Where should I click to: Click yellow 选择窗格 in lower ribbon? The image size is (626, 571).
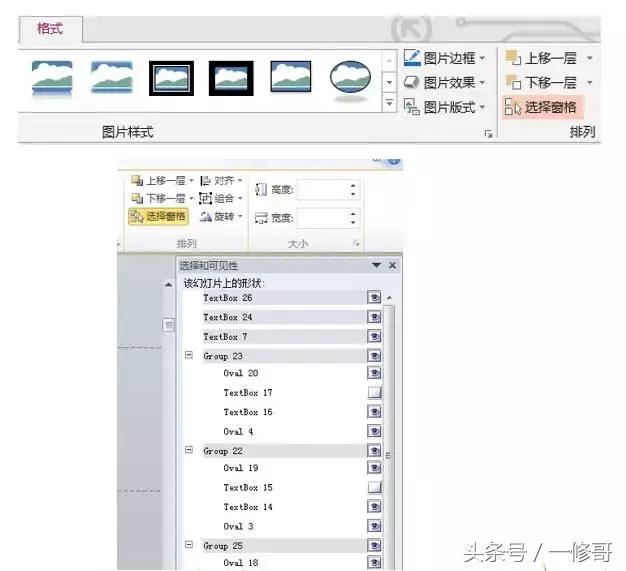[158, 216]
